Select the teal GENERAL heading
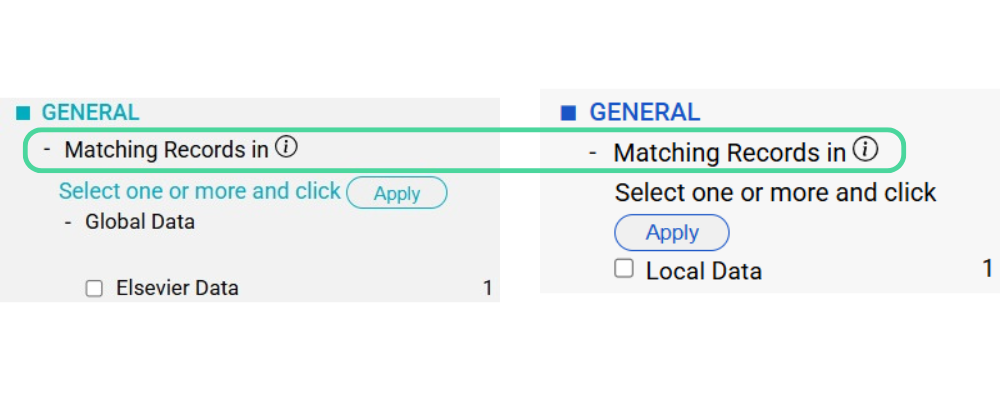The image size is (1000, 400). [x=90, y=113]
